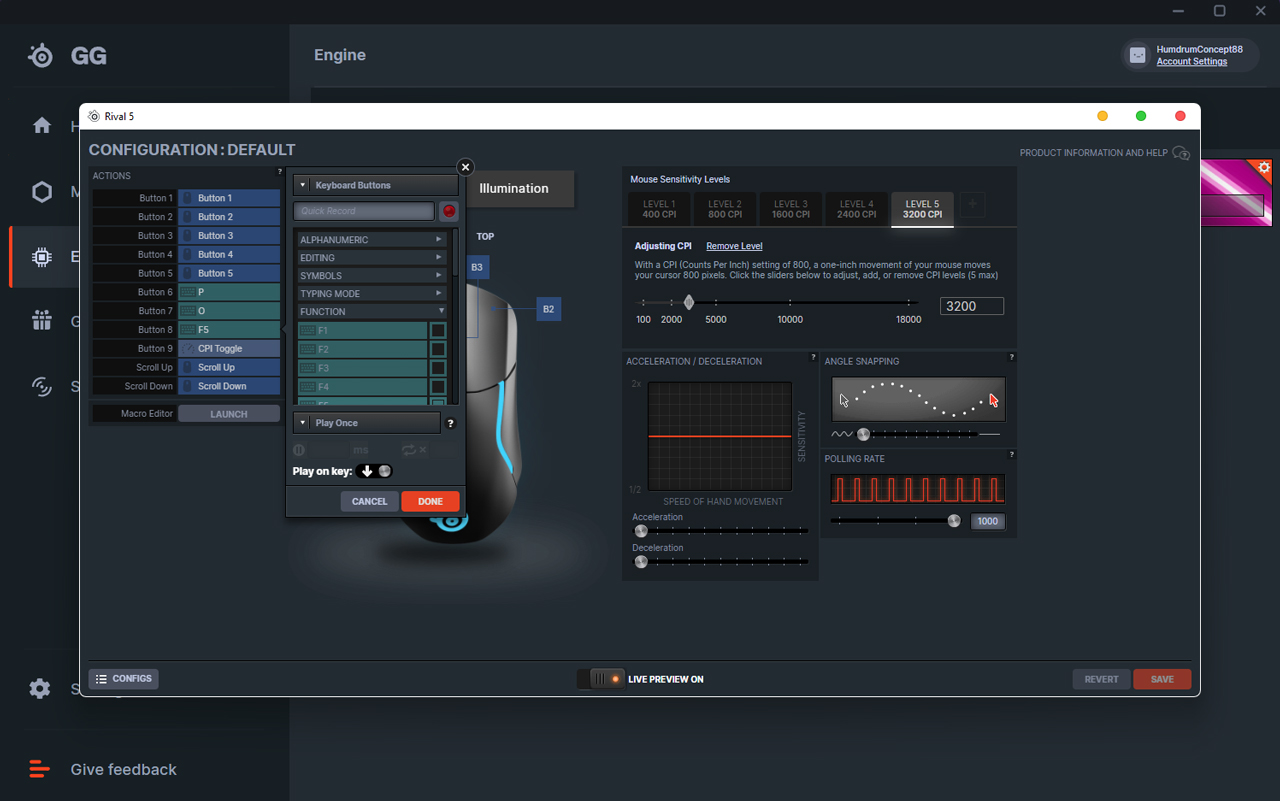
Task: Click the Deceleration slider handle
Action: coord(641,562)
